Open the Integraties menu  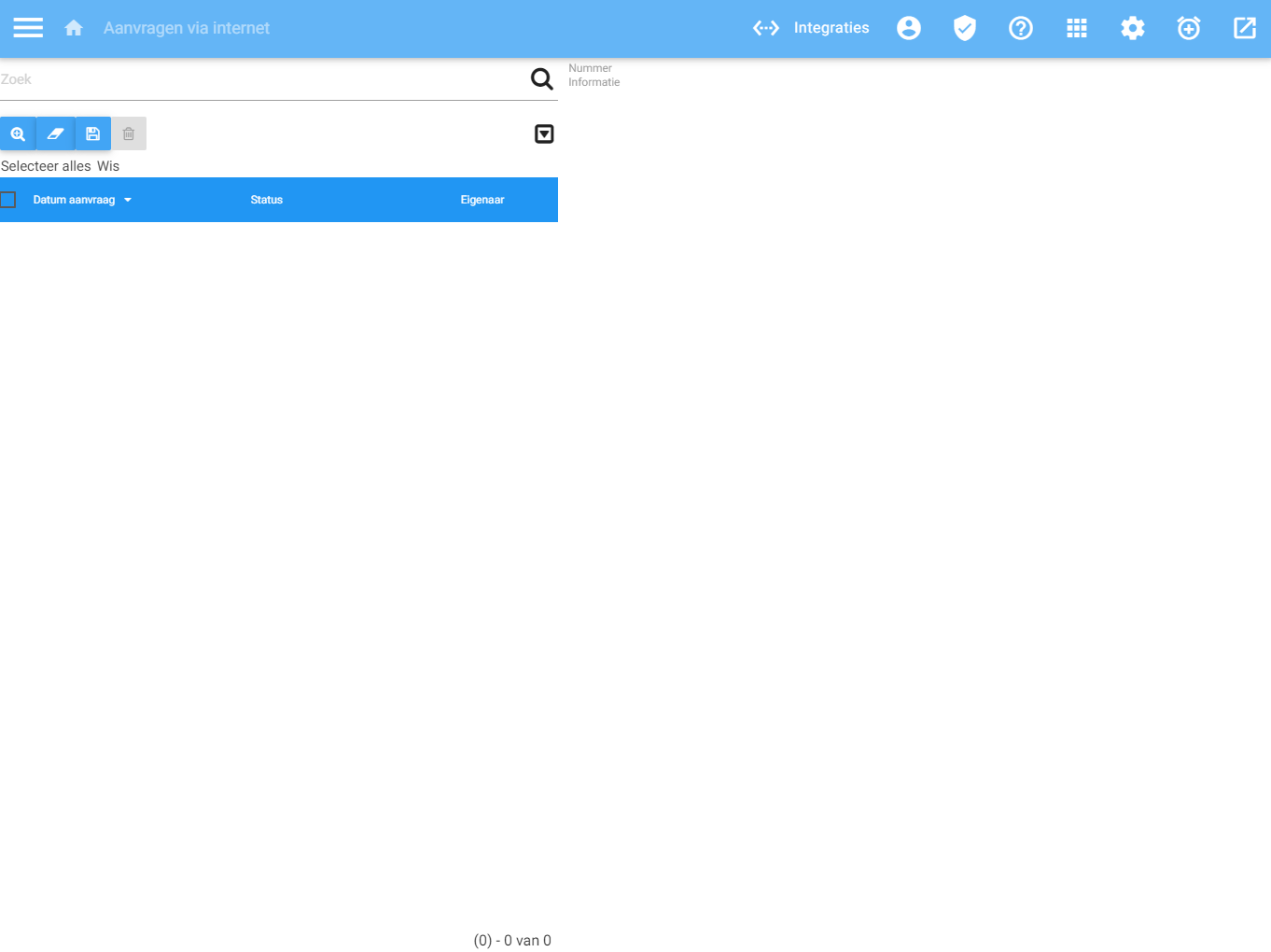811,28
